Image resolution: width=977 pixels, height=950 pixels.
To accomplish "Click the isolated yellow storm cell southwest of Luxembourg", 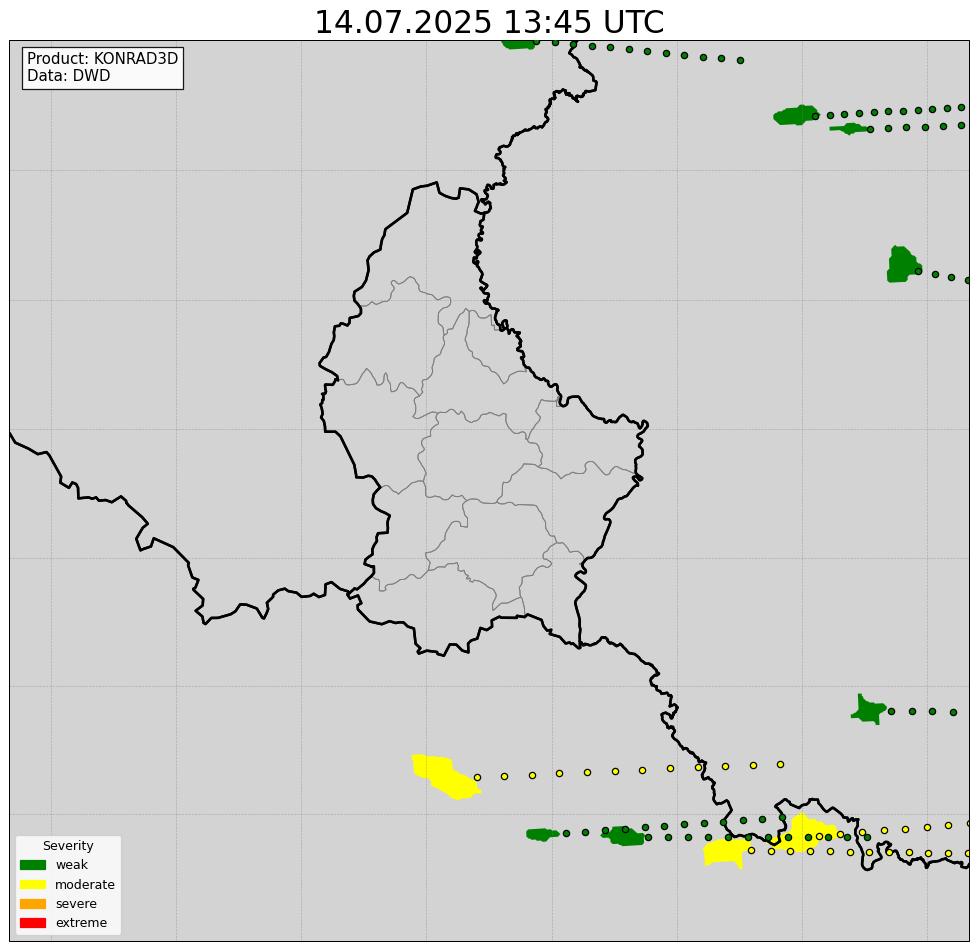I will pyautogui.click(x=445, y=776).
